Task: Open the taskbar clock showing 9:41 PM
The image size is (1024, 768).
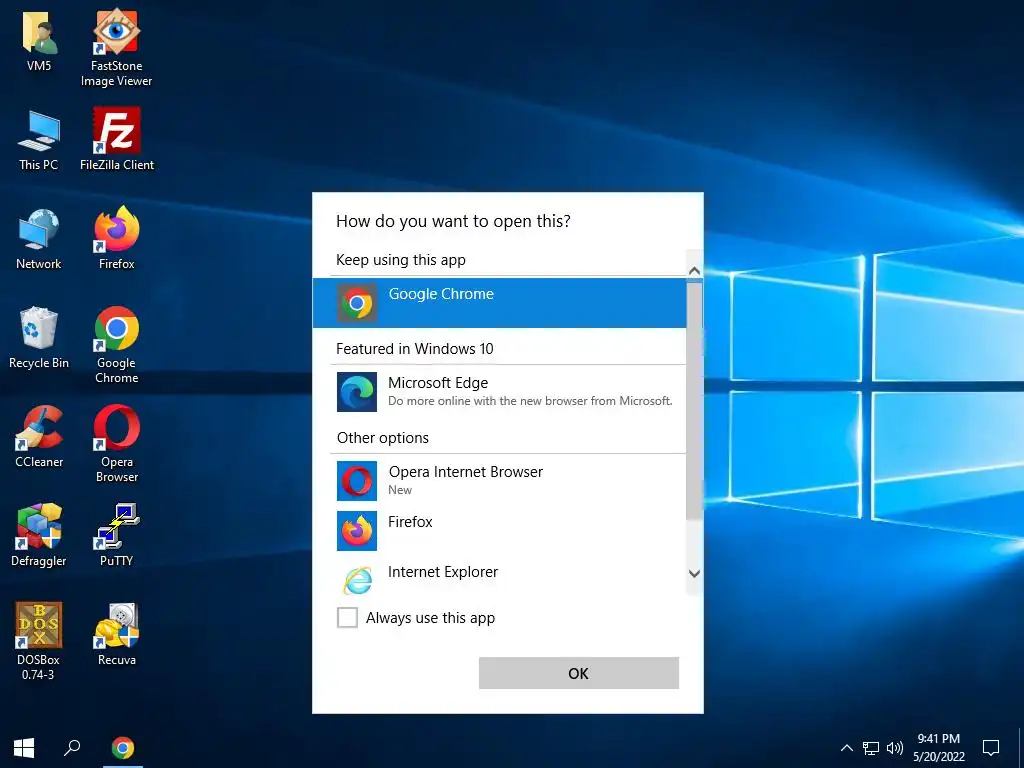Action: click(938, 748)
